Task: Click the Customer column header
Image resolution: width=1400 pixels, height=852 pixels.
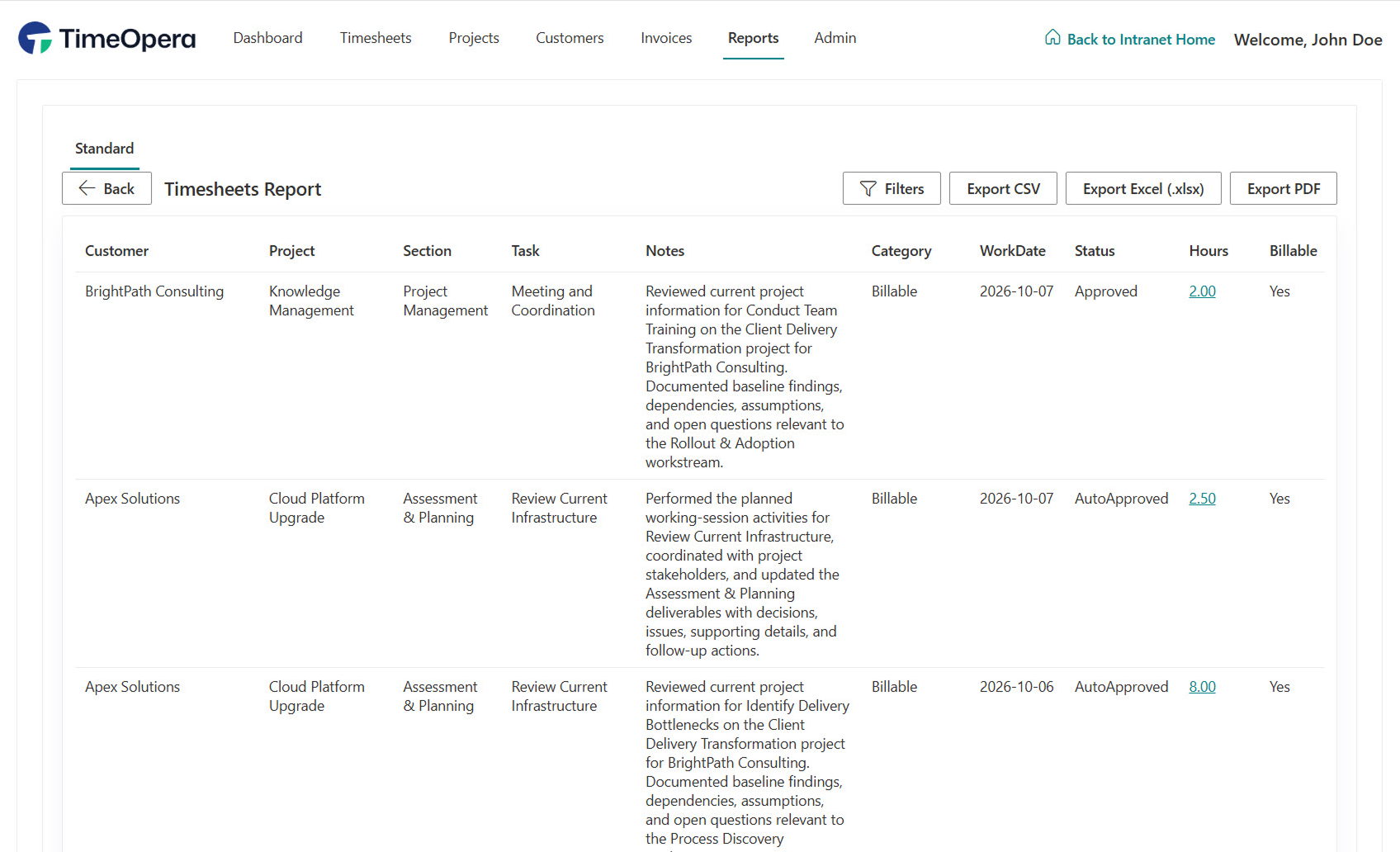Action: pyautogui.click(x=116, y=251)
